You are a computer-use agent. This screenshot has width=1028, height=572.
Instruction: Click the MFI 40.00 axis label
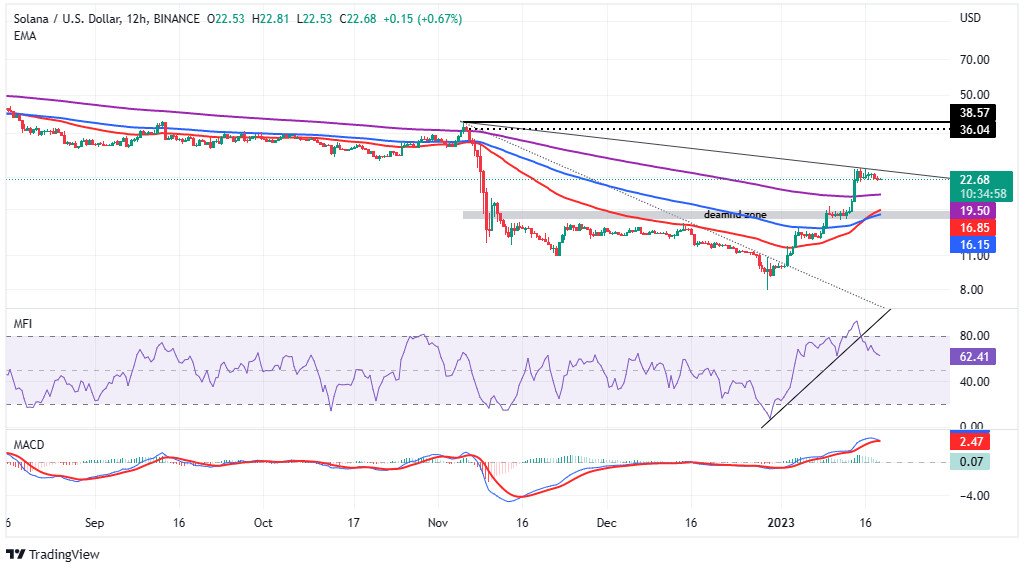(x=974, y=382)
